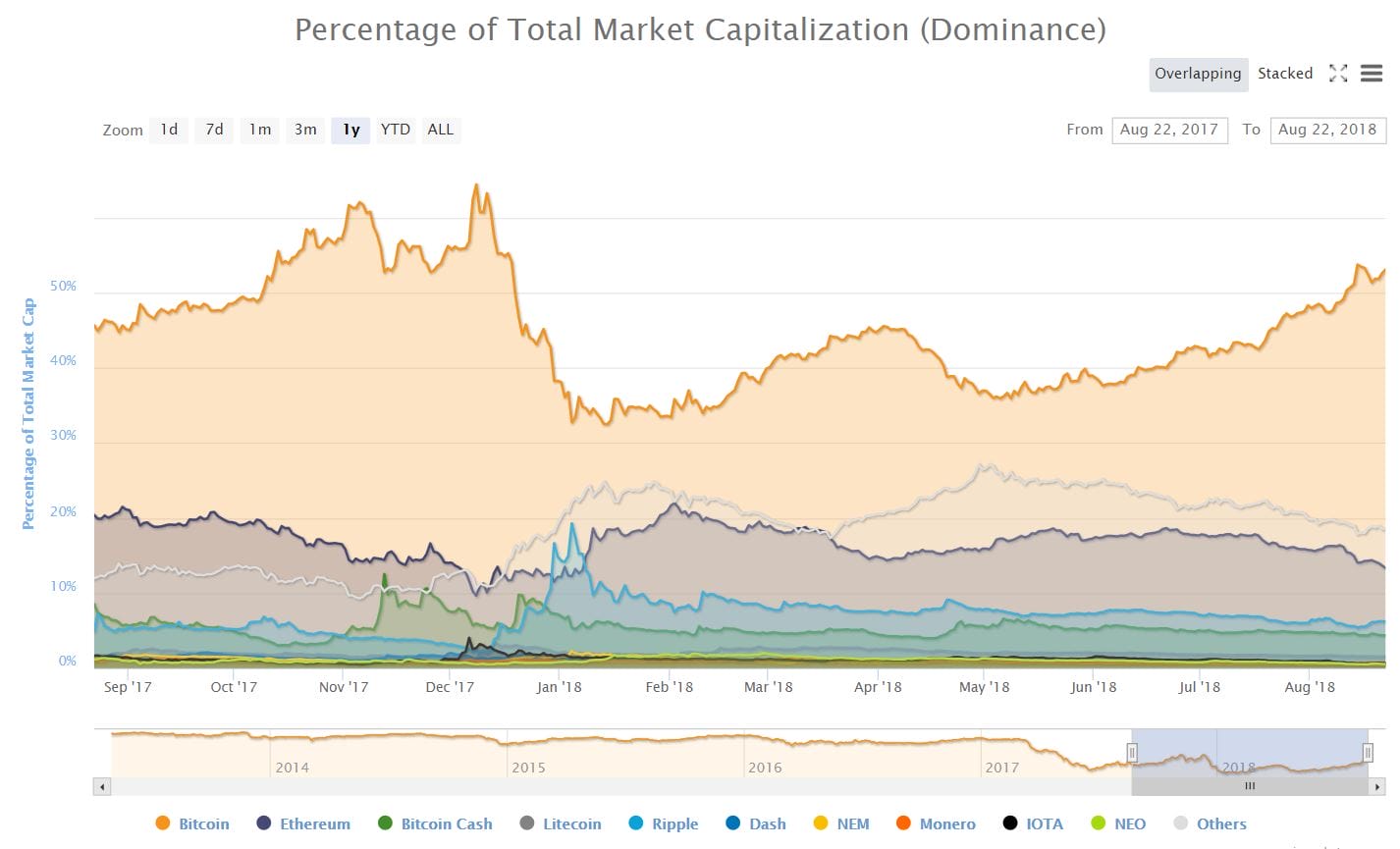Switch to the Stacked chart view
Image resolution: width=1400 pixels, height=849 pixels.
point(1285,74)
